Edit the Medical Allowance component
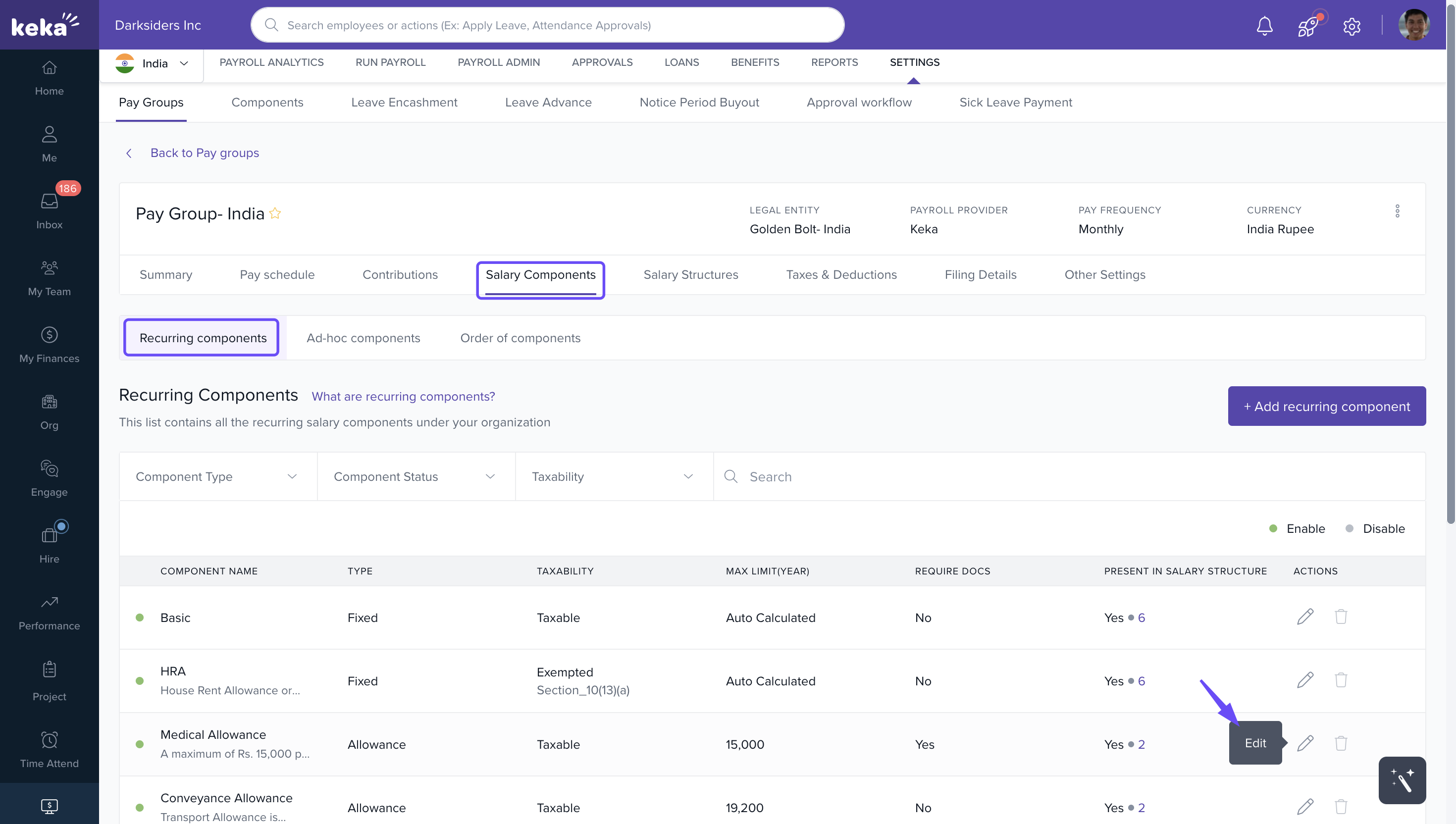Viewport: 1456px width, 824px height. coord(1305,743)
